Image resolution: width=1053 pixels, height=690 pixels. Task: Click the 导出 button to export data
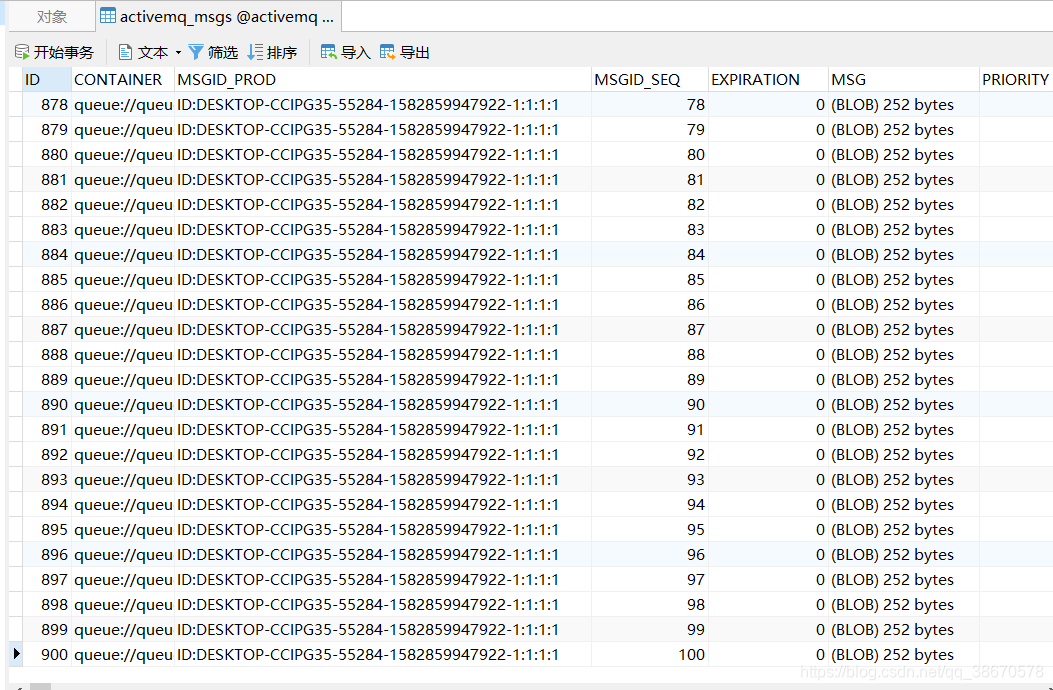pyautogui.click(x=399, y=51)
